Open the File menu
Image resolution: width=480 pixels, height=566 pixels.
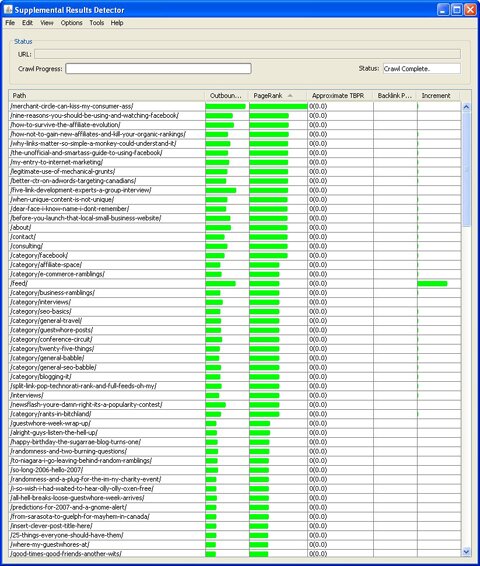tap(10, 23)
